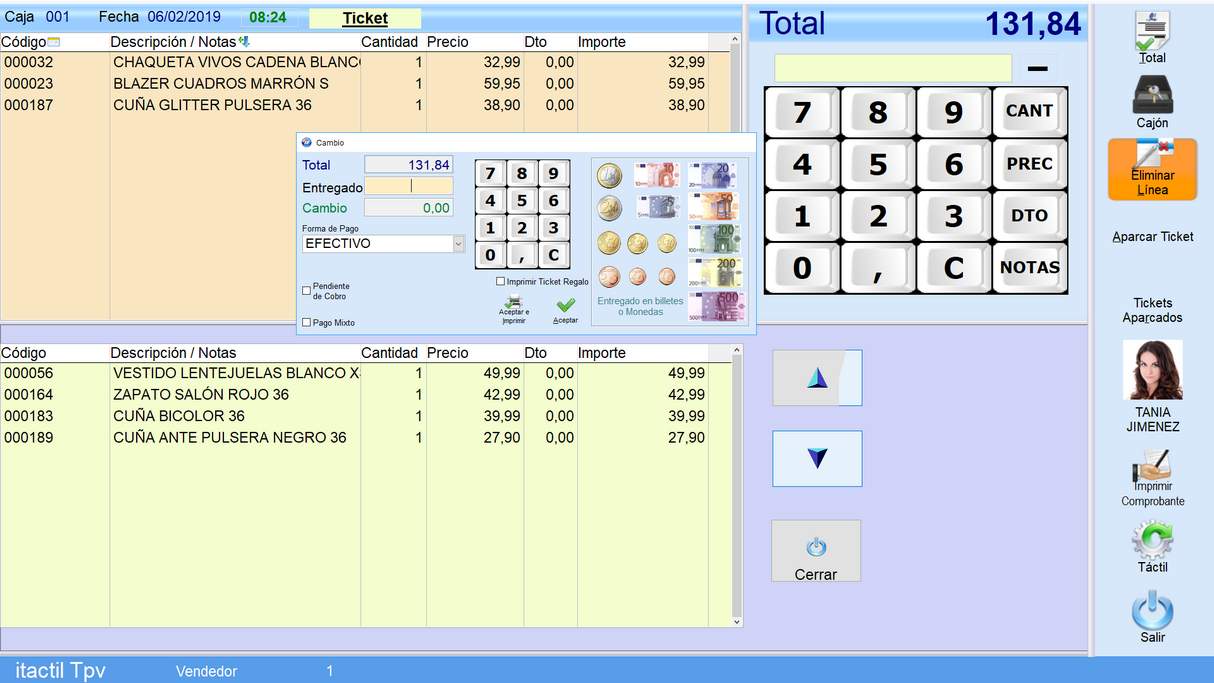This screenshot has height=683, width=1214.
Task: Click Aparcar Ticket
Action: click(x=1152, y=237)
